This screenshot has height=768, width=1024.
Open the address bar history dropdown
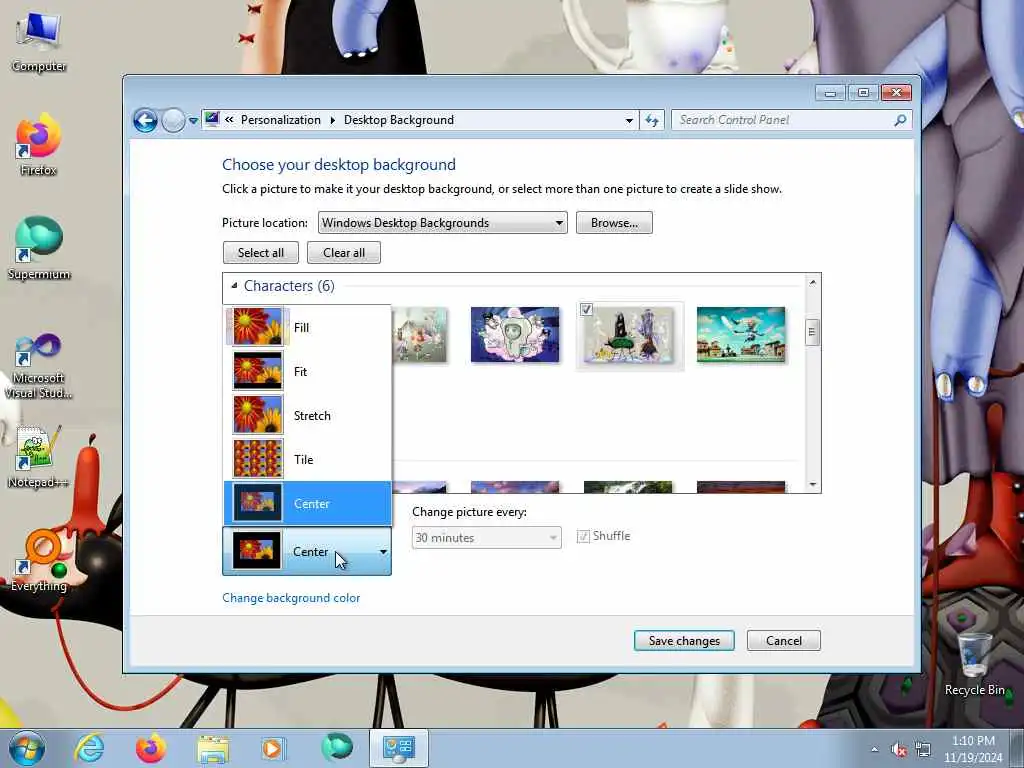pyautogui.click(x=629, y=120)
